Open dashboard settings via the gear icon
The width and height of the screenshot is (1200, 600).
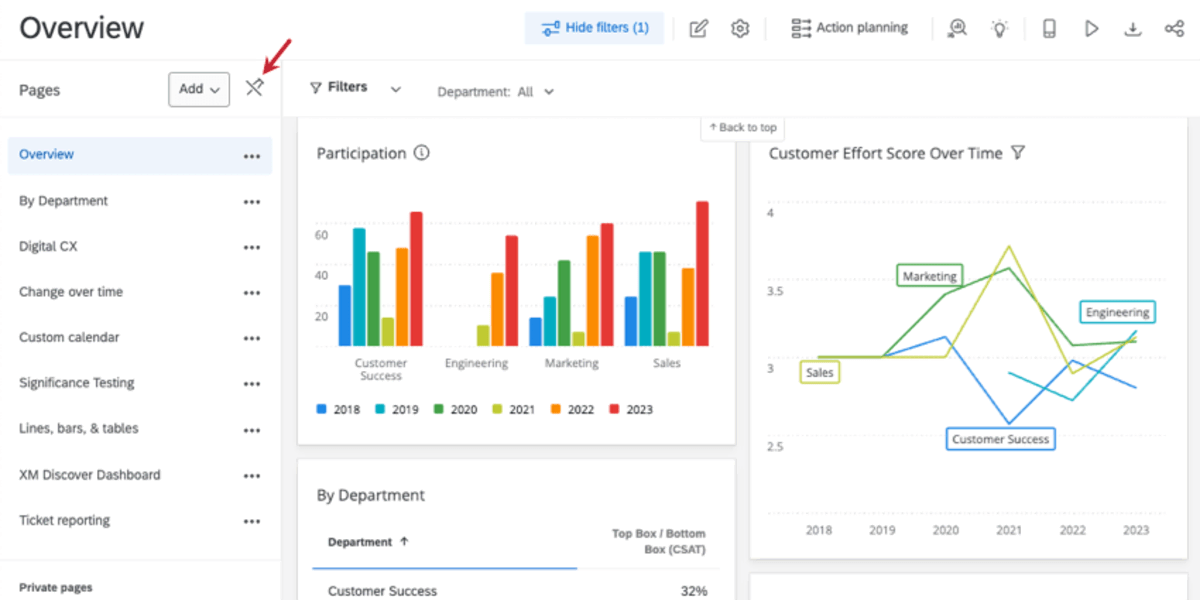(740, 28)
